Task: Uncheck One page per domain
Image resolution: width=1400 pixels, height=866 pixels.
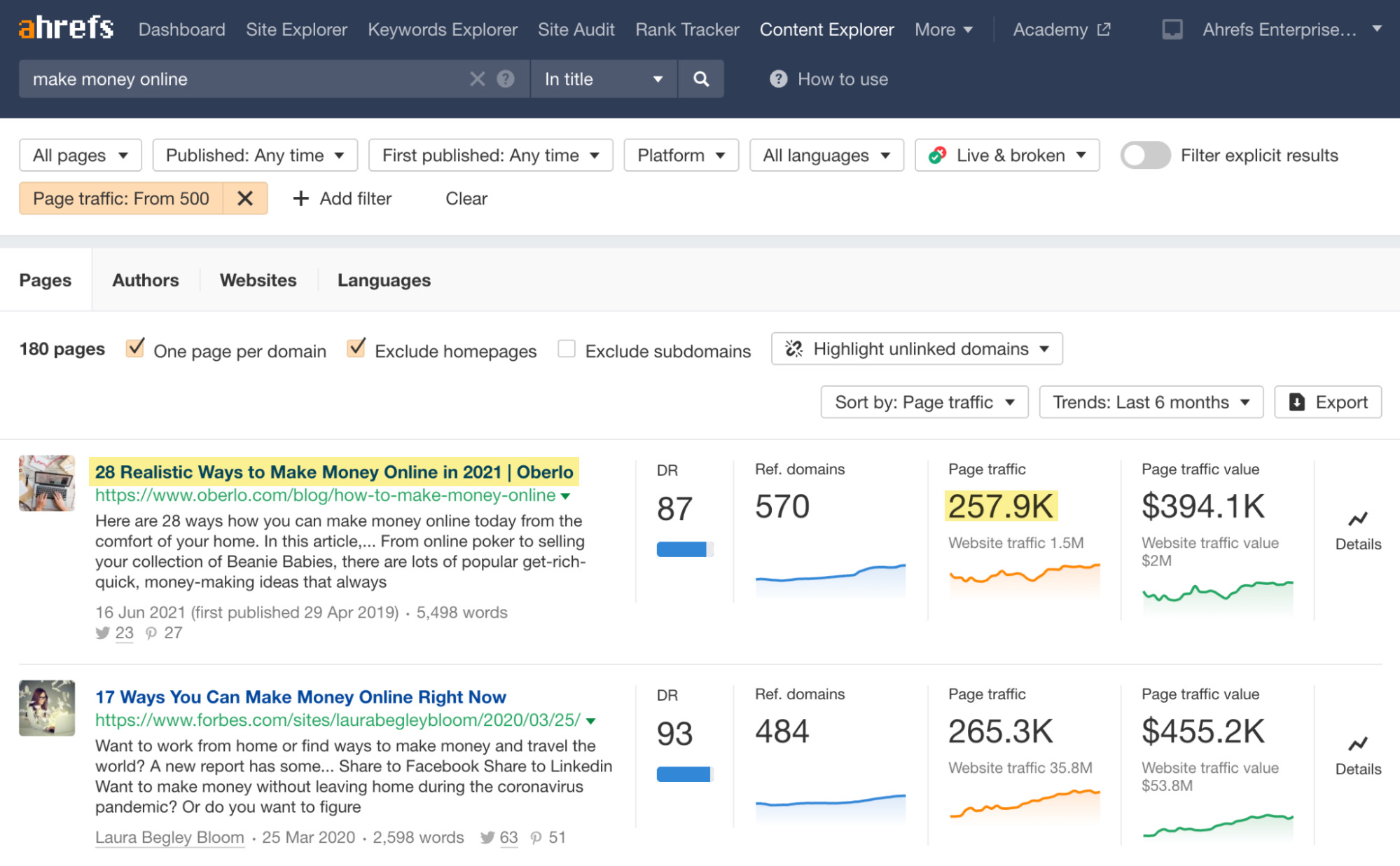Action: coord(134,348)
